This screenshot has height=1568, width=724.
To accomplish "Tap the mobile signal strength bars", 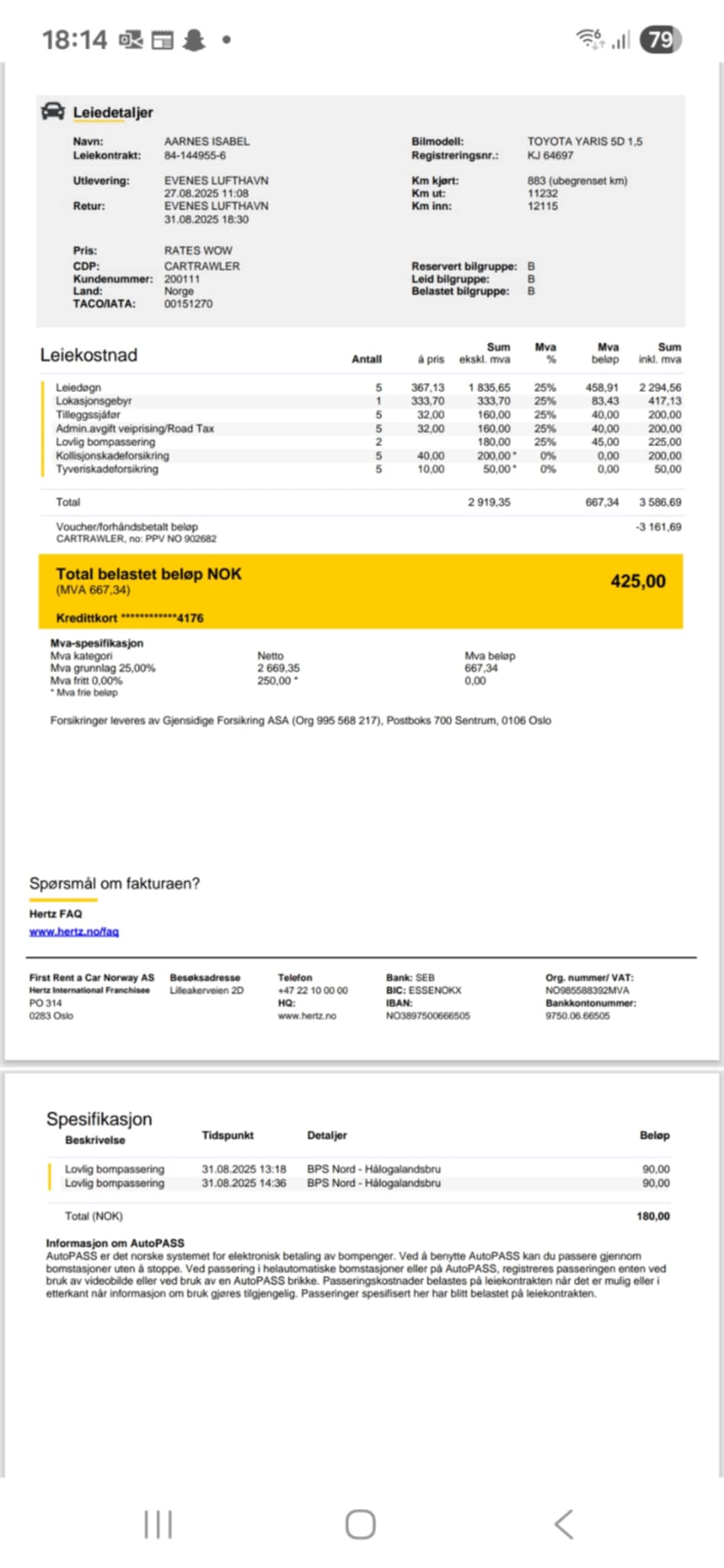I will pyautogui.click(x=621, y=40).
